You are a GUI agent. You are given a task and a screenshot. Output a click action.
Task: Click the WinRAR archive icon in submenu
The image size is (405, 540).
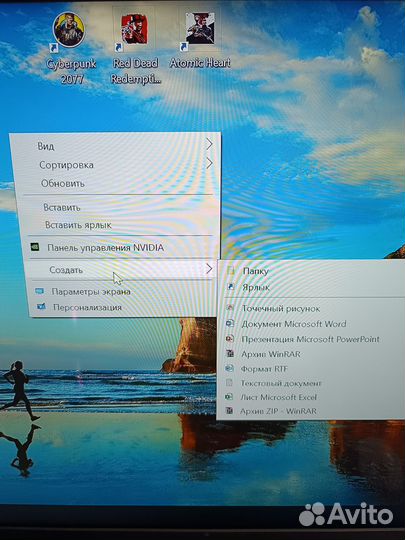pos(230,353)
